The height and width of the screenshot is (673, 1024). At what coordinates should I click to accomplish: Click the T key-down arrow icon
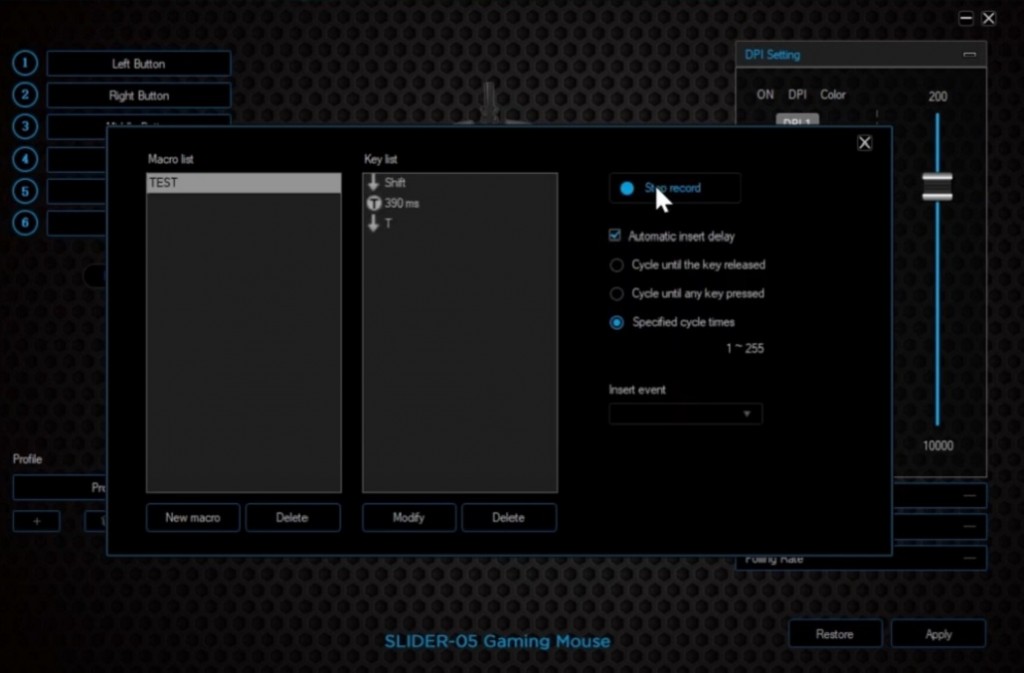(x=374, y=223)
